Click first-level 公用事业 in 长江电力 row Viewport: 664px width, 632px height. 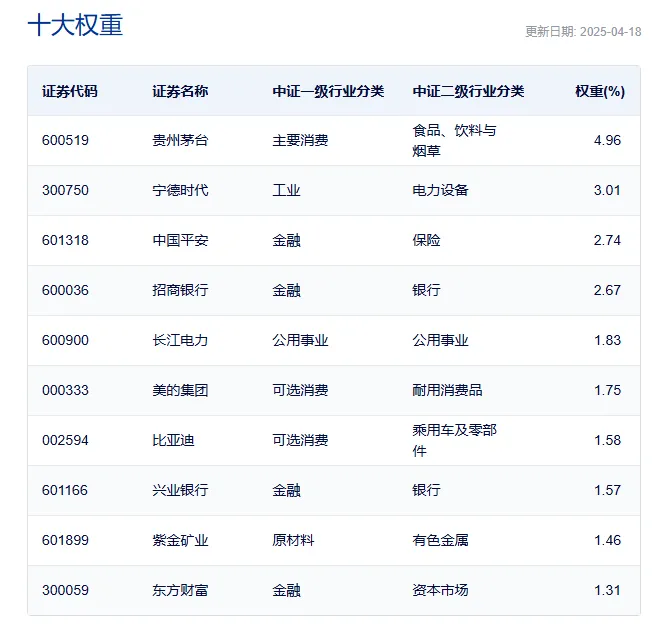pyautogui.click(x=300, y=340)
